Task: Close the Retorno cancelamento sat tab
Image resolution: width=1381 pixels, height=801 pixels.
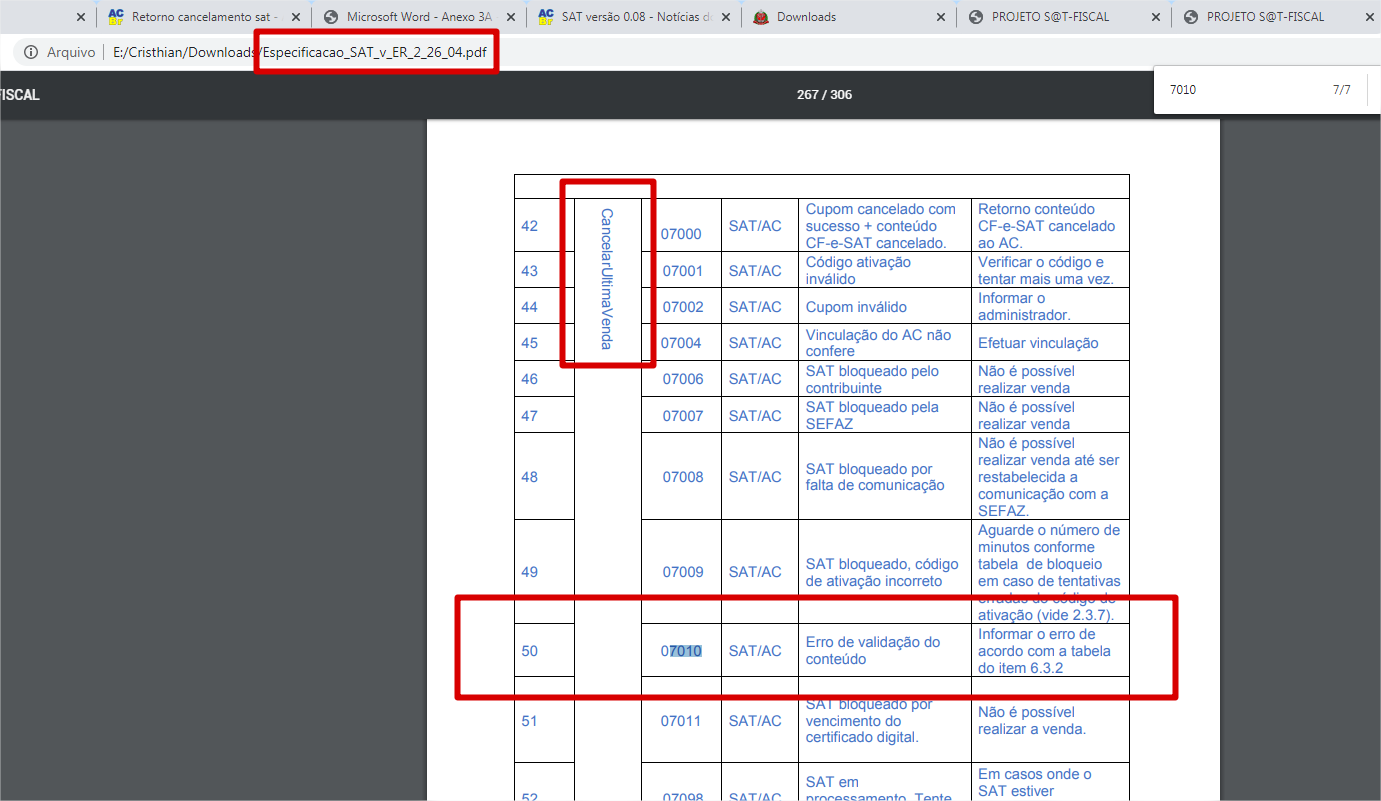Action: 296,17
